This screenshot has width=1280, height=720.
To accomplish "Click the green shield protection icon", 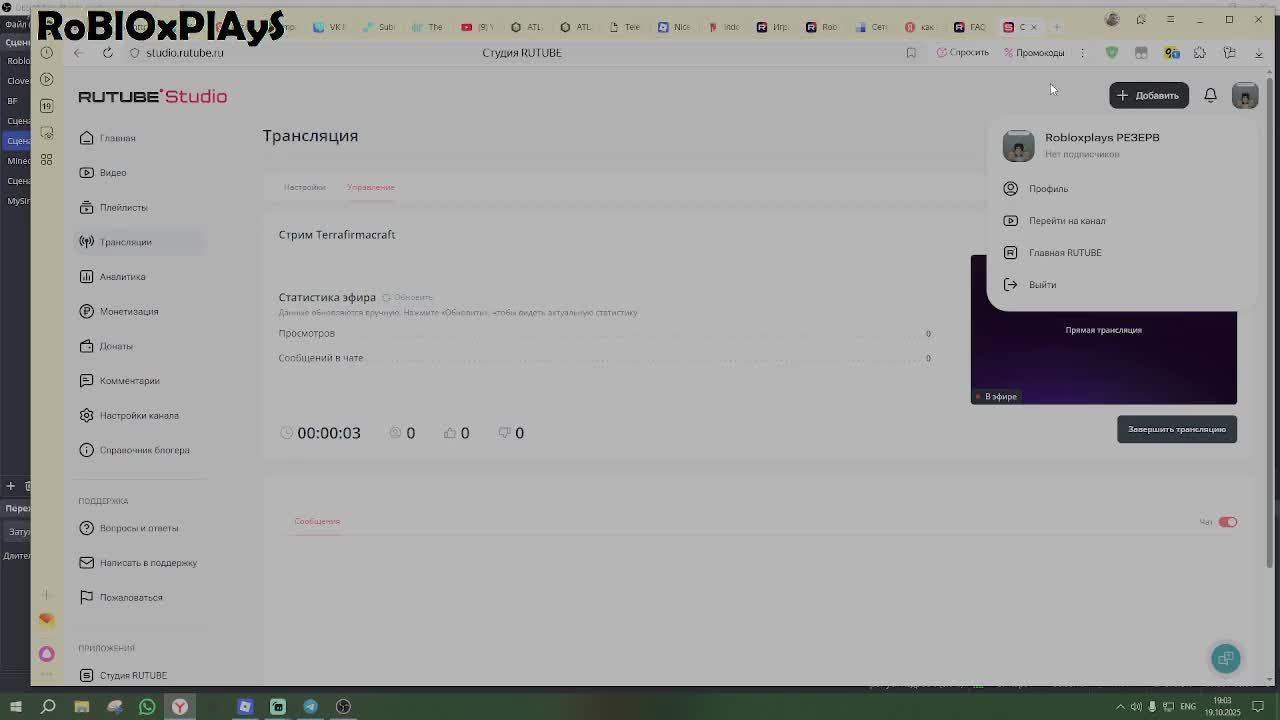I will [1112, 53].
